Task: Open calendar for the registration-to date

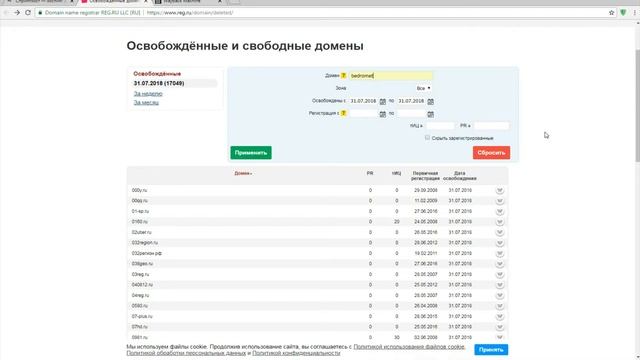Action: (x=430, y=114)
